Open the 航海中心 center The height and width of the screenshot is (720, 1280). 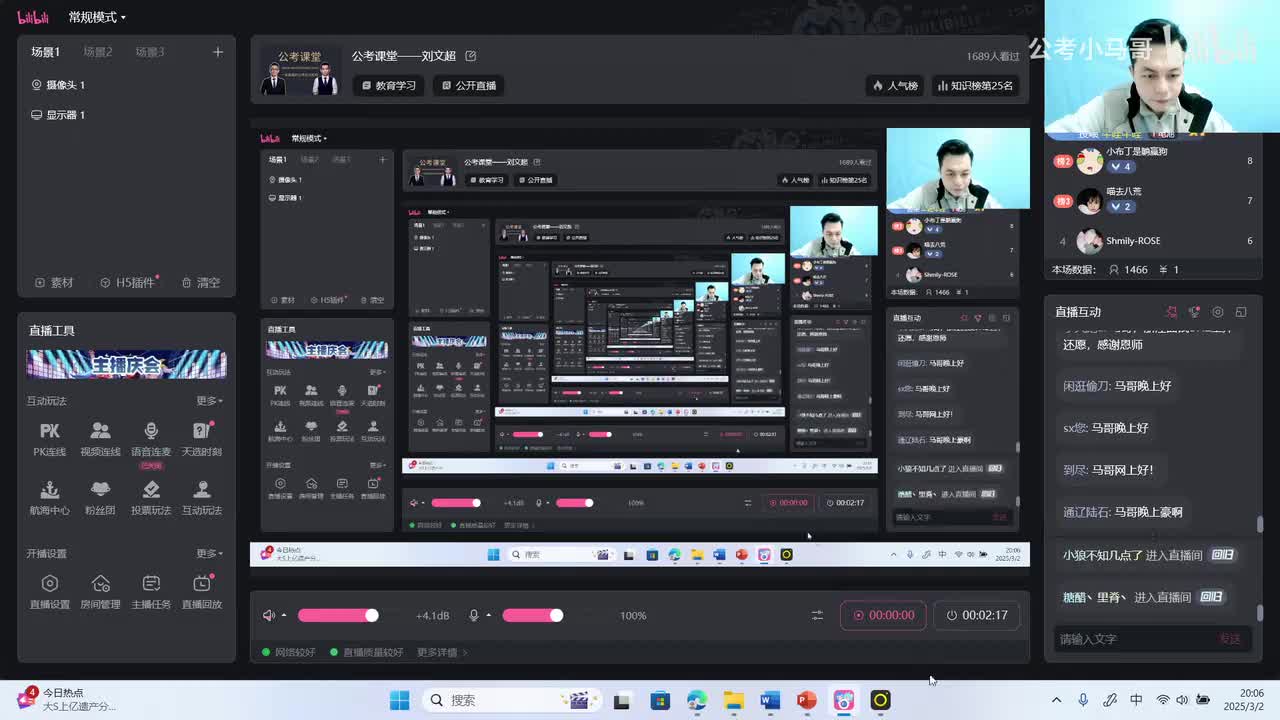tap(49, 497)
